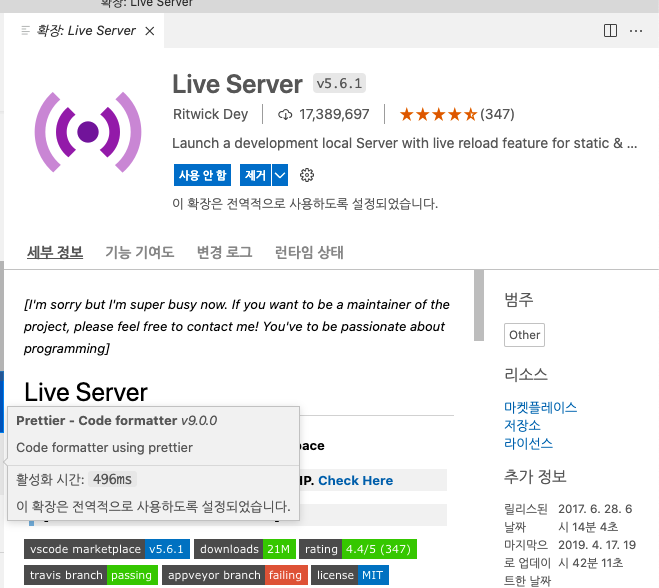The image size is (659, 588).
Task: Open the 마켓플레이스 resource link
Action: (540, 407)
